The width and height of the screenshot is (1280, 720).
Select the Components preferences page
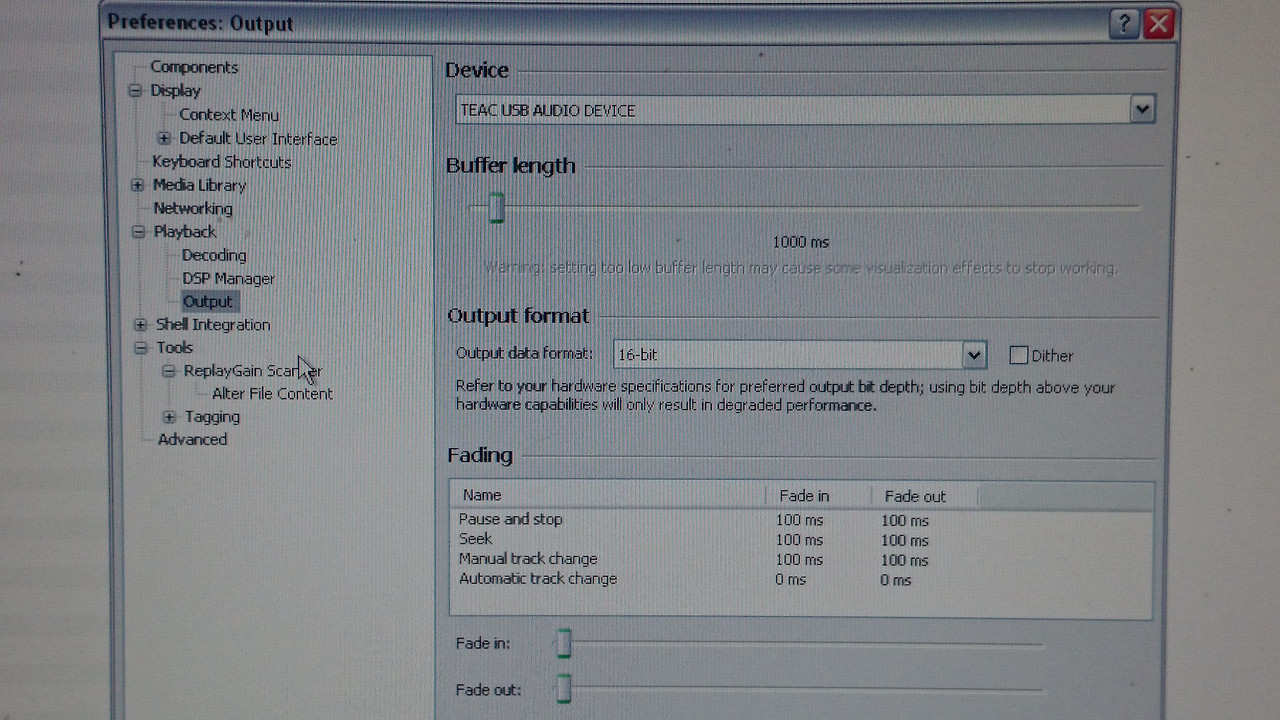point(194,67)
